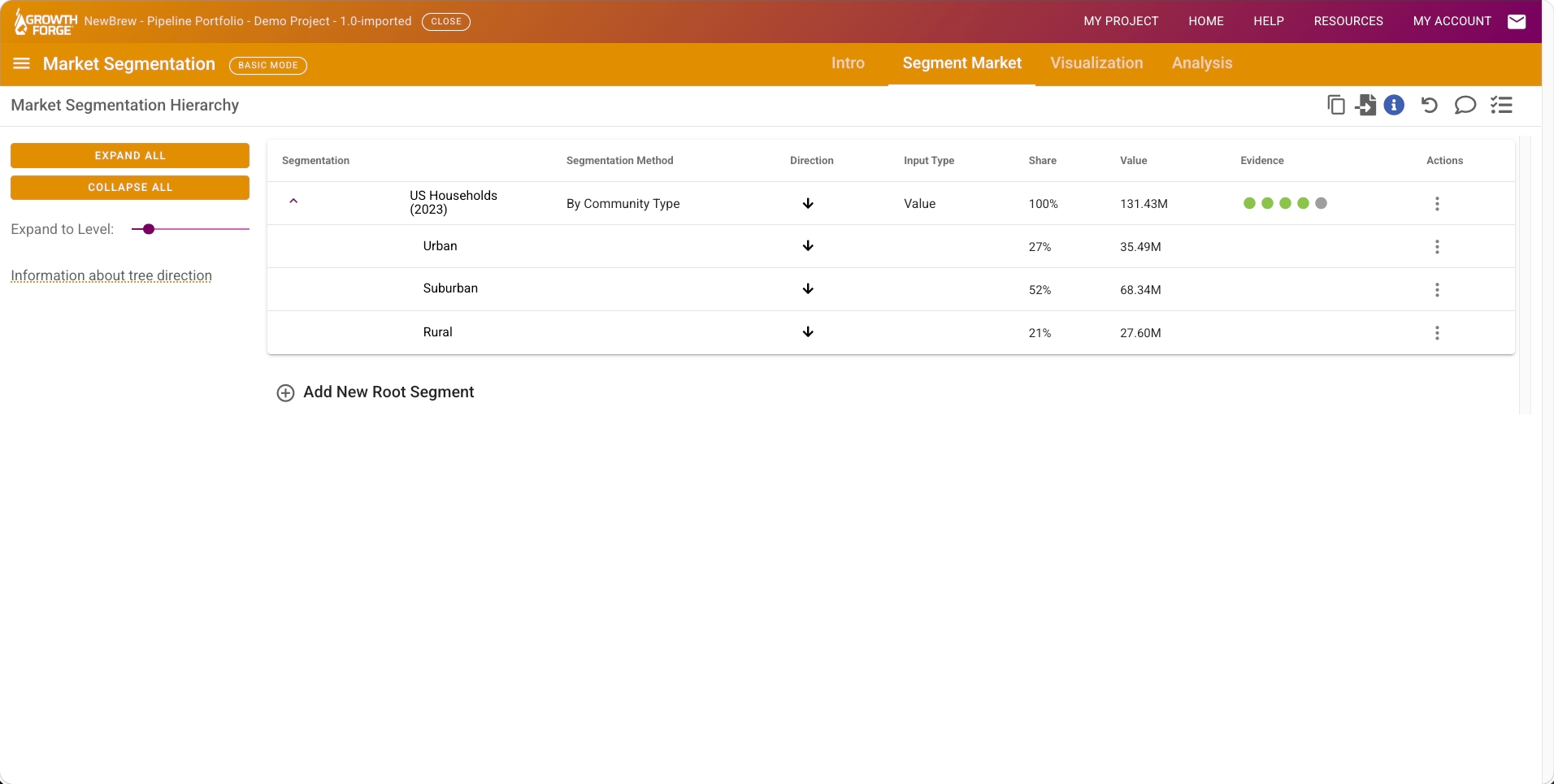Open the blue information icon
This screenshot has height=784, width=1554.
(x=1394, y=105)
